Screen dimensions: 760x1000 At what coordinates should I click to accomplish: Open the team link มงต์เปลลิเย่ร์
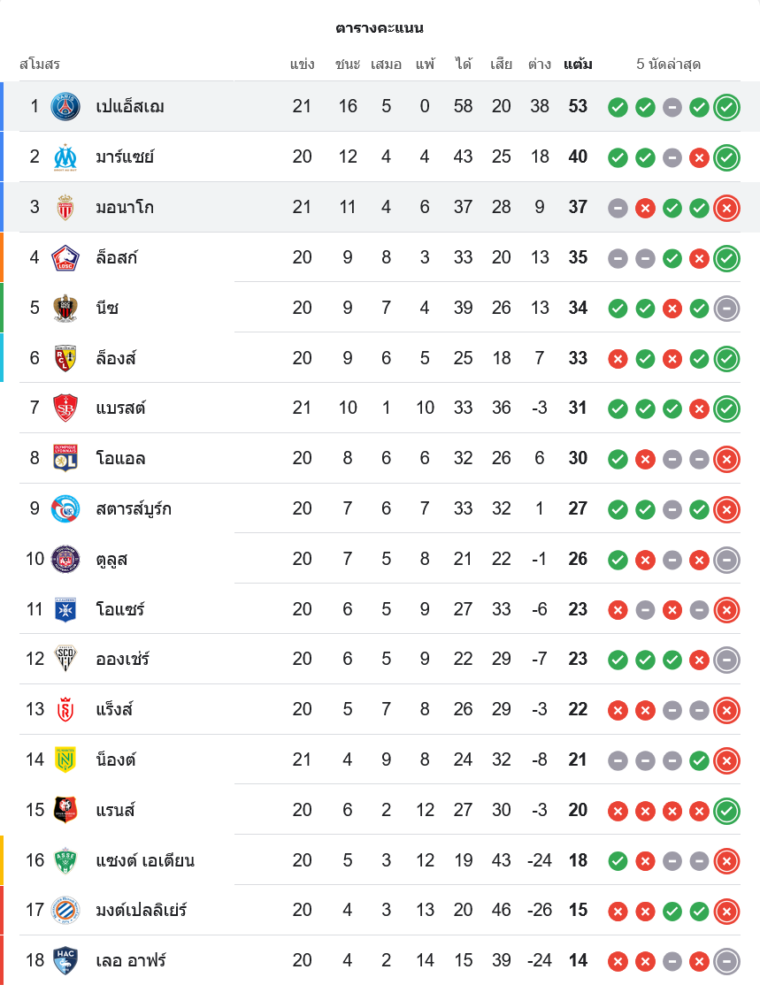click(x=141, y=910)
